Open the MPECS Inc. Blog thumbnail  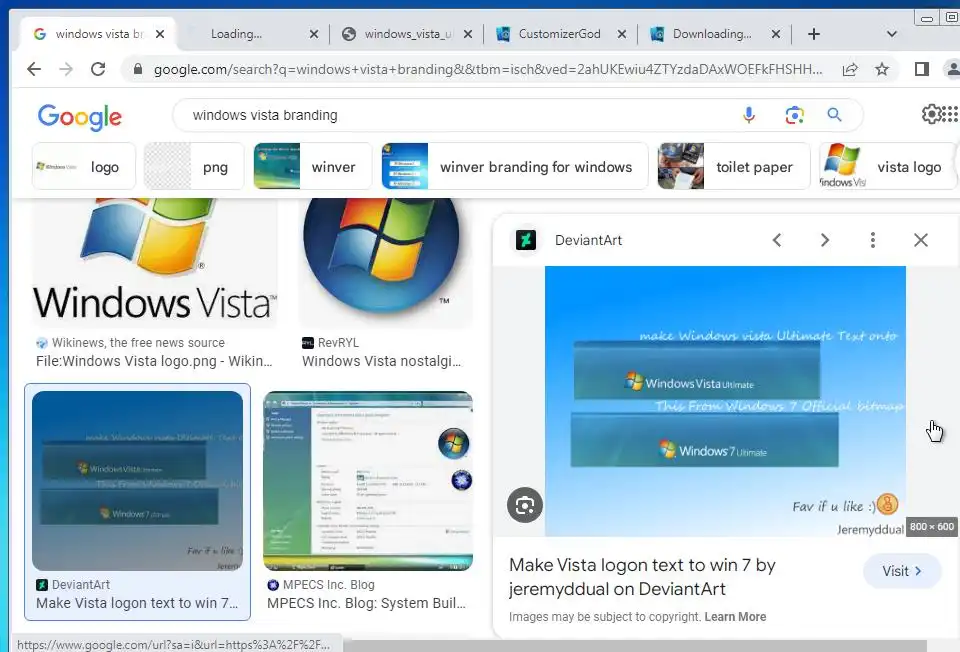368,481
